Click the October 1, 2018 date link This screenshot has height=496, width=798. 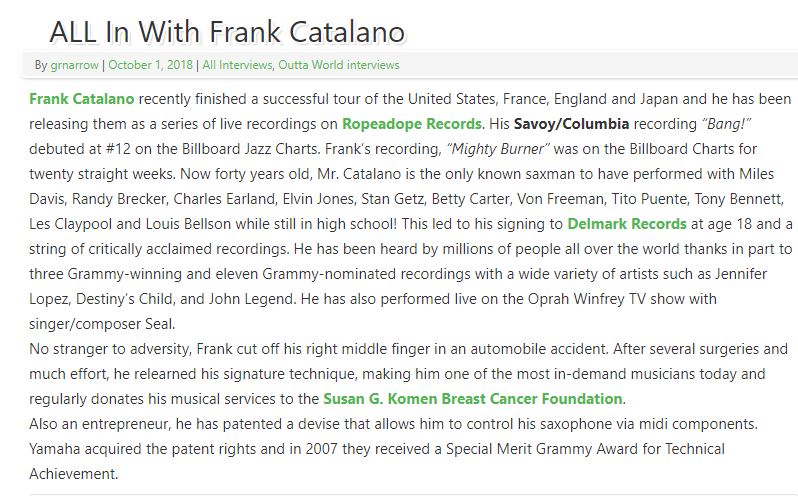(150, 65)
